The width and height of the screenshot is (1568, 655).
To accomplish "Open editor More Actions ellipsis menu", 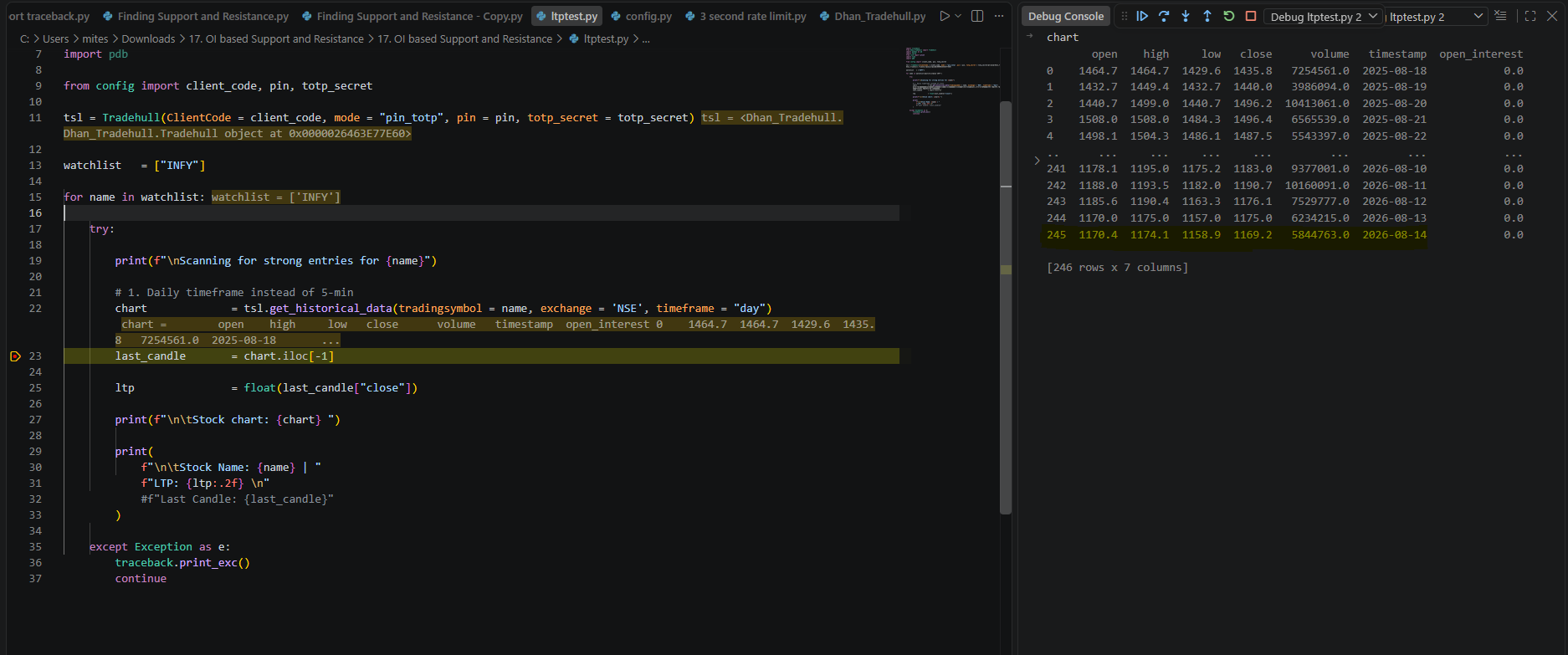I will tap(999, 16).
